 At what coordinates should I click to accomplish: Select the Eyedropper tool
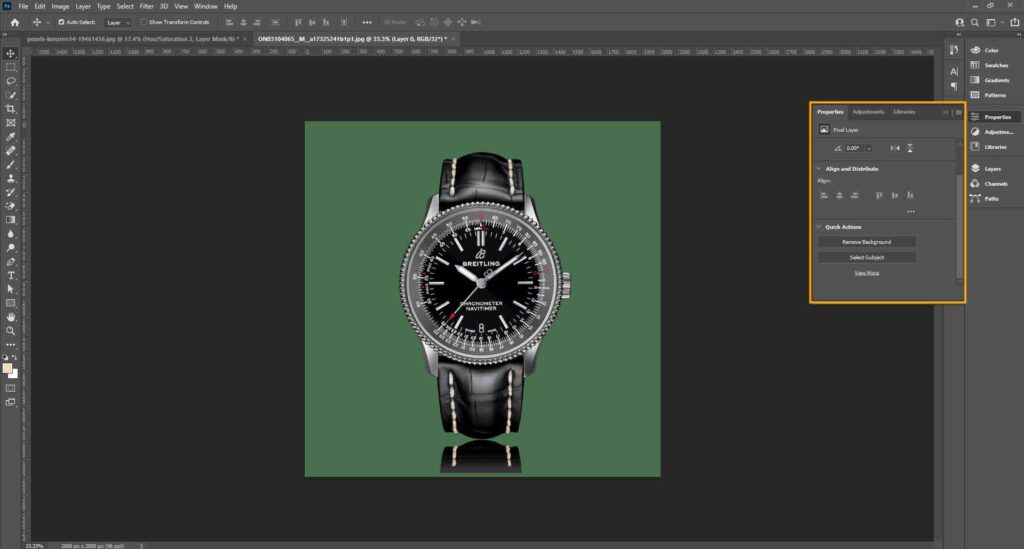[x=10, y=136]
